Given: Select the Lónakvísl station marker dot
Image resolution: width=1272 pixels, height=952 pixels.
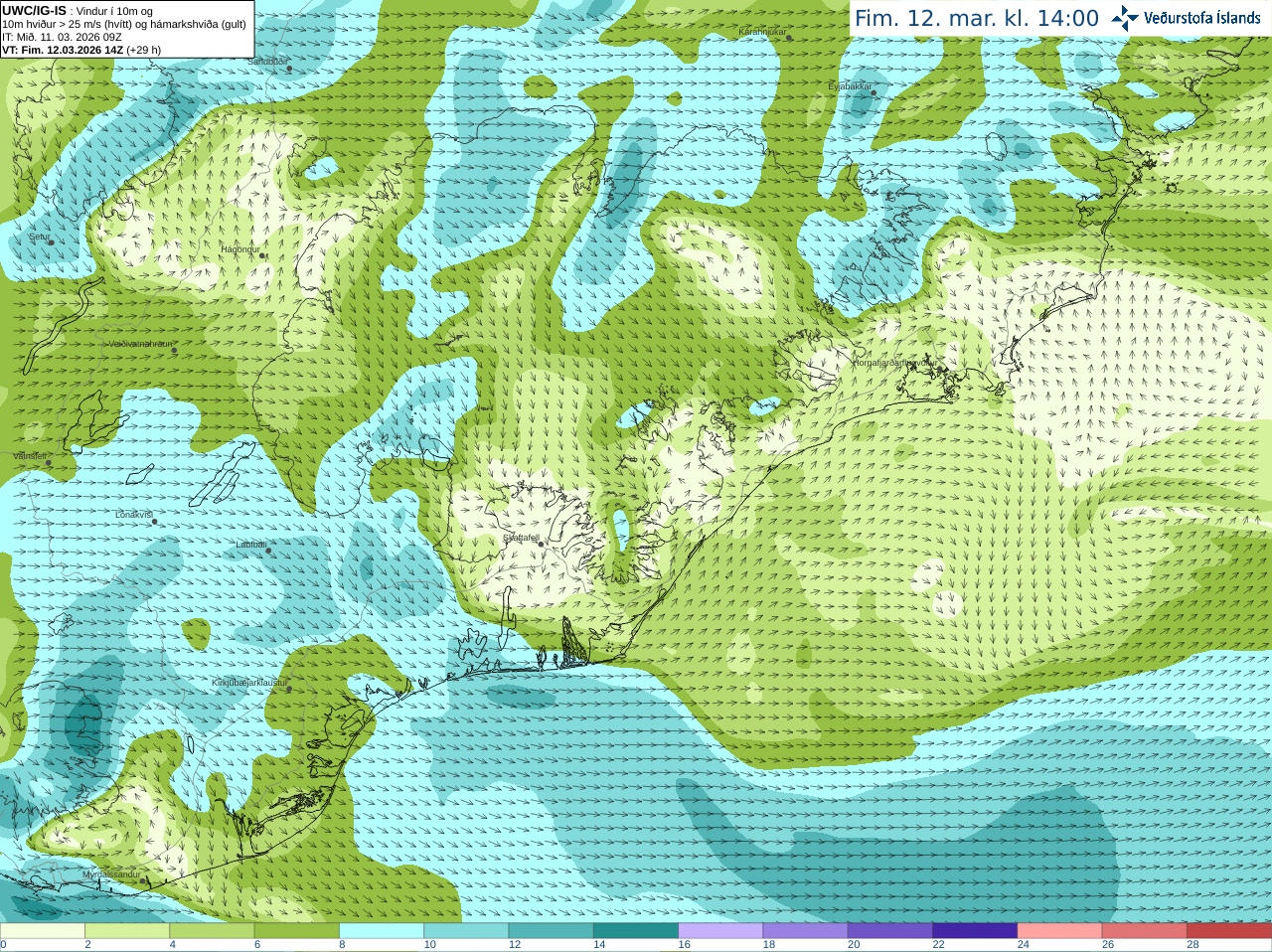Looking at the screenshot, I should pyautogui.click(x=154, y=522).
